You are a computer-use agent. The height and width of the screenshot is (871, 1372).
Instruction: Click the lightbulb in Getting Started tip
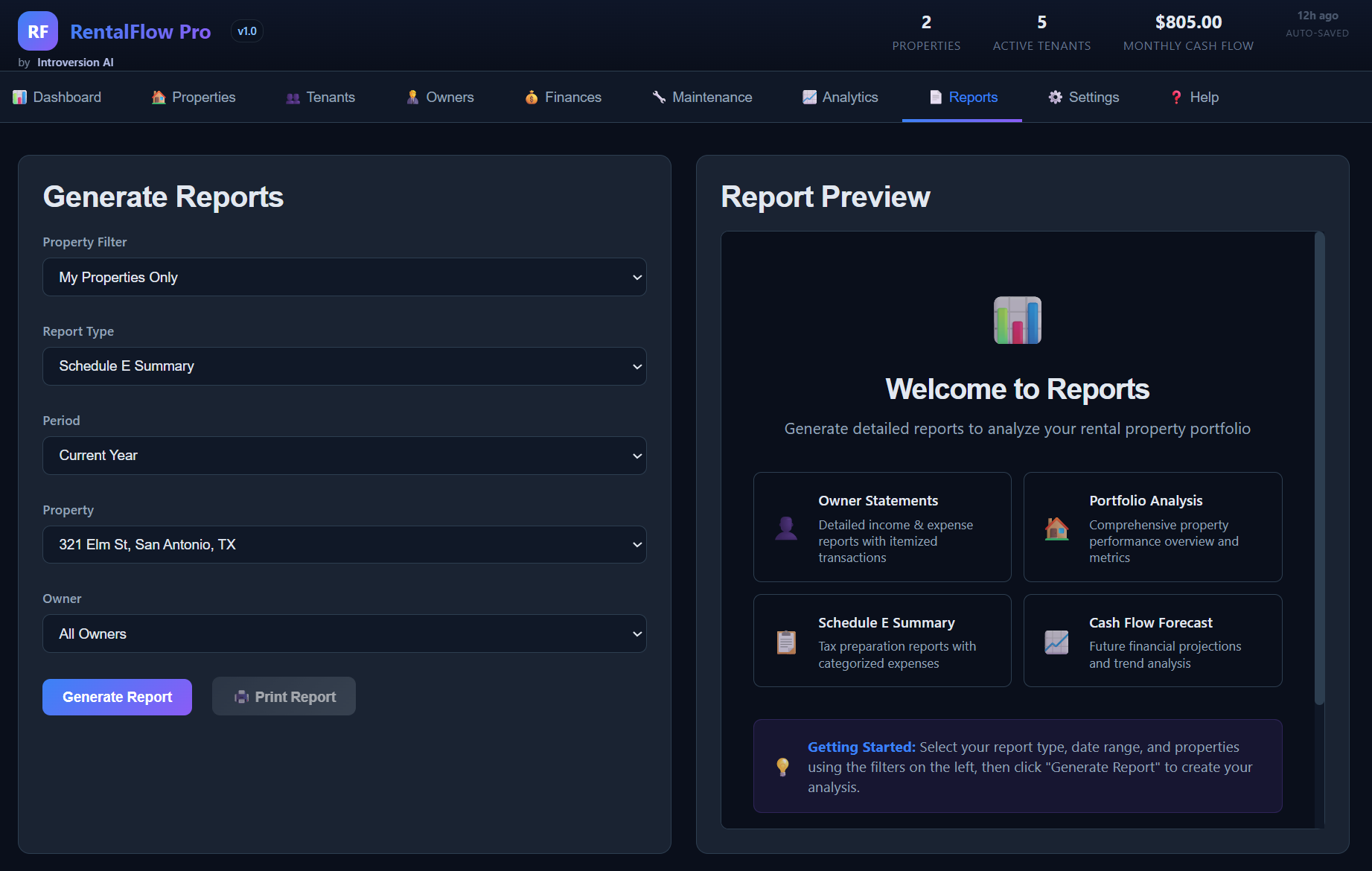[x=782, y=766]
